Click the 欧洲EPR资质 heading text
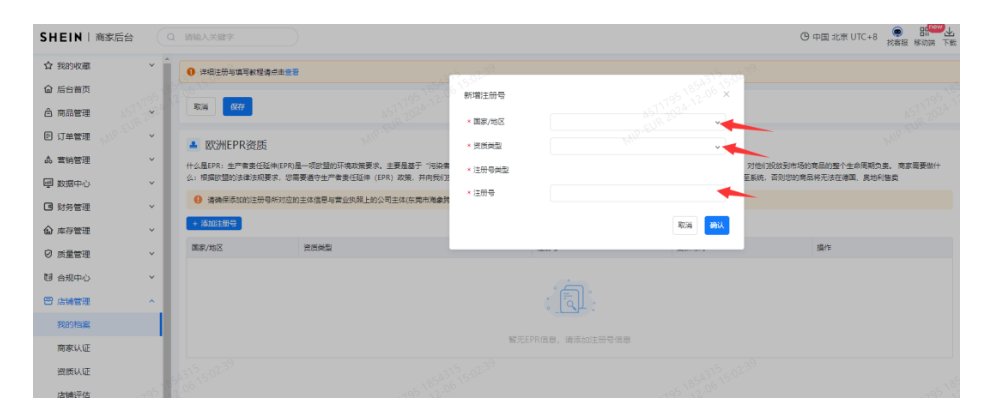This screenshot has height=413, width=981. point(236,145)
